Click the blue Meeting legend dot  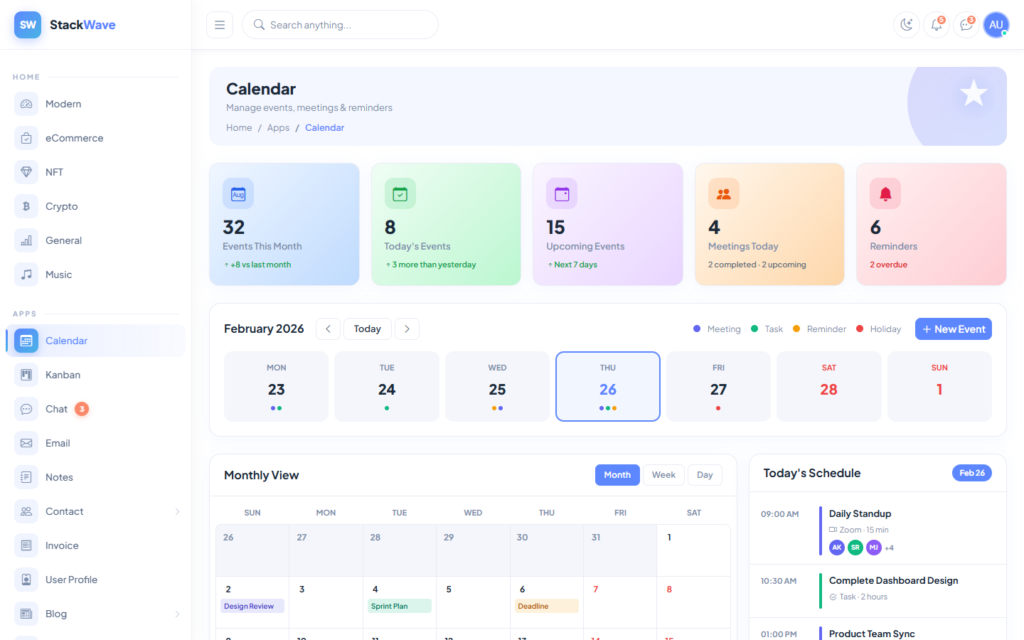pyautogui.click(x=697, y=328)
